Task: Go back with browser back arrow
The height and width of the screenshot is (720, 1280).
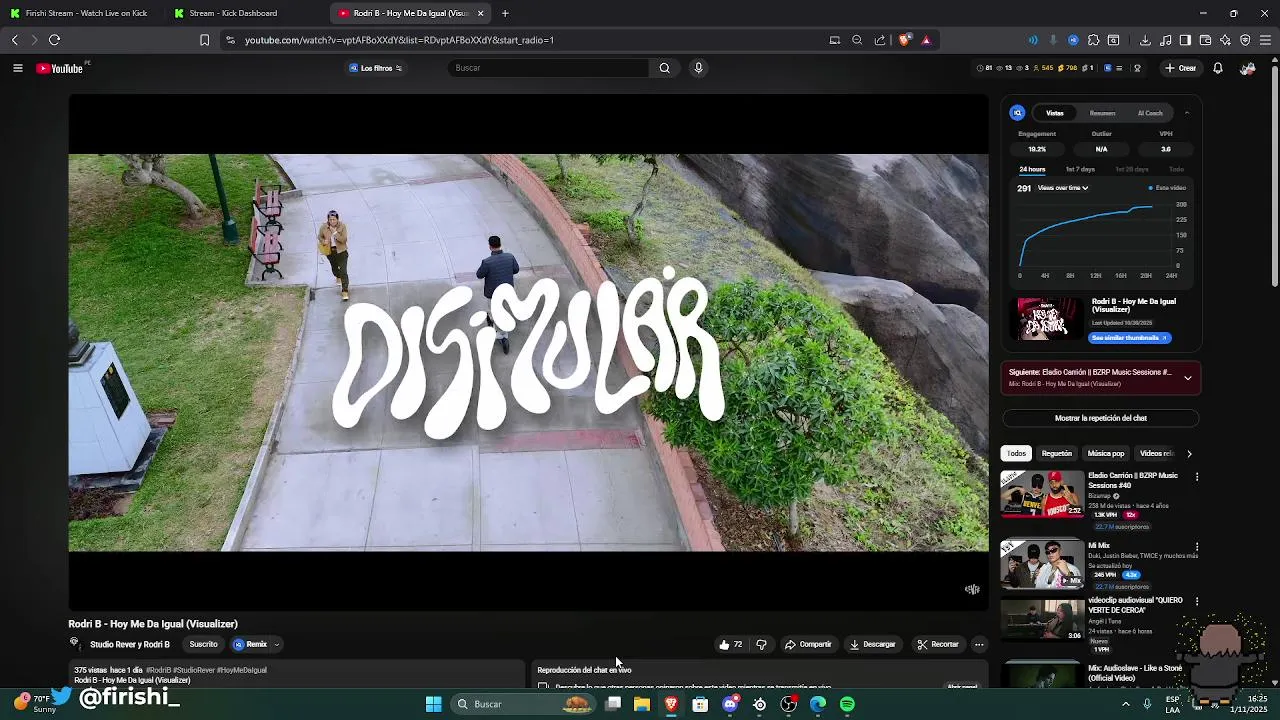Action: point(14,40)
